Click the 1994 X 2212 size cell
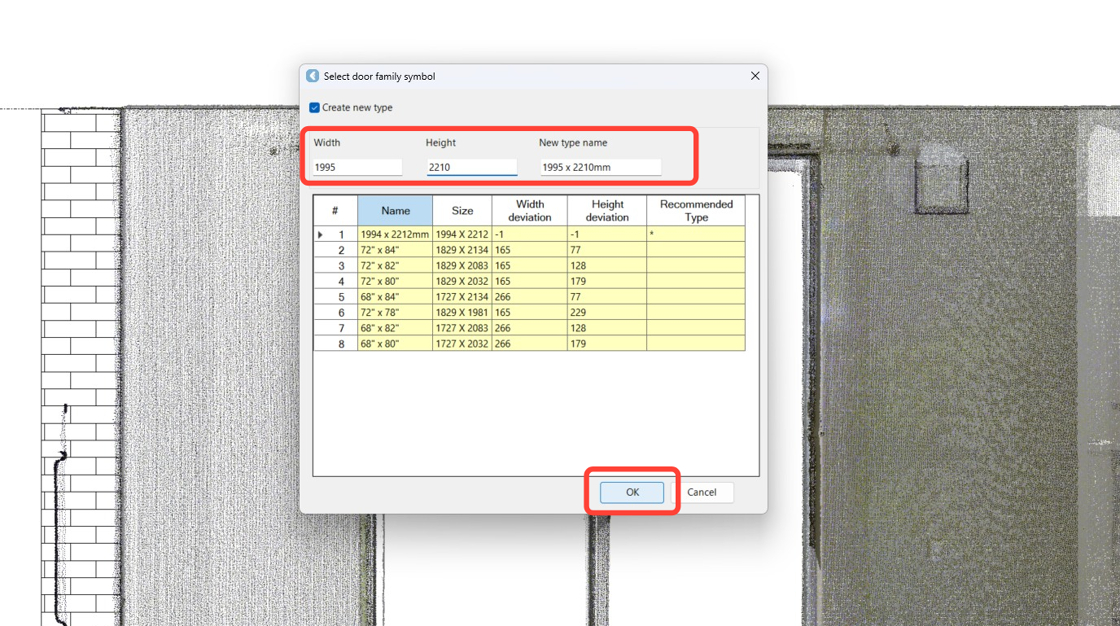Viewport: 1120px width, 626px height. click(462, 234)
